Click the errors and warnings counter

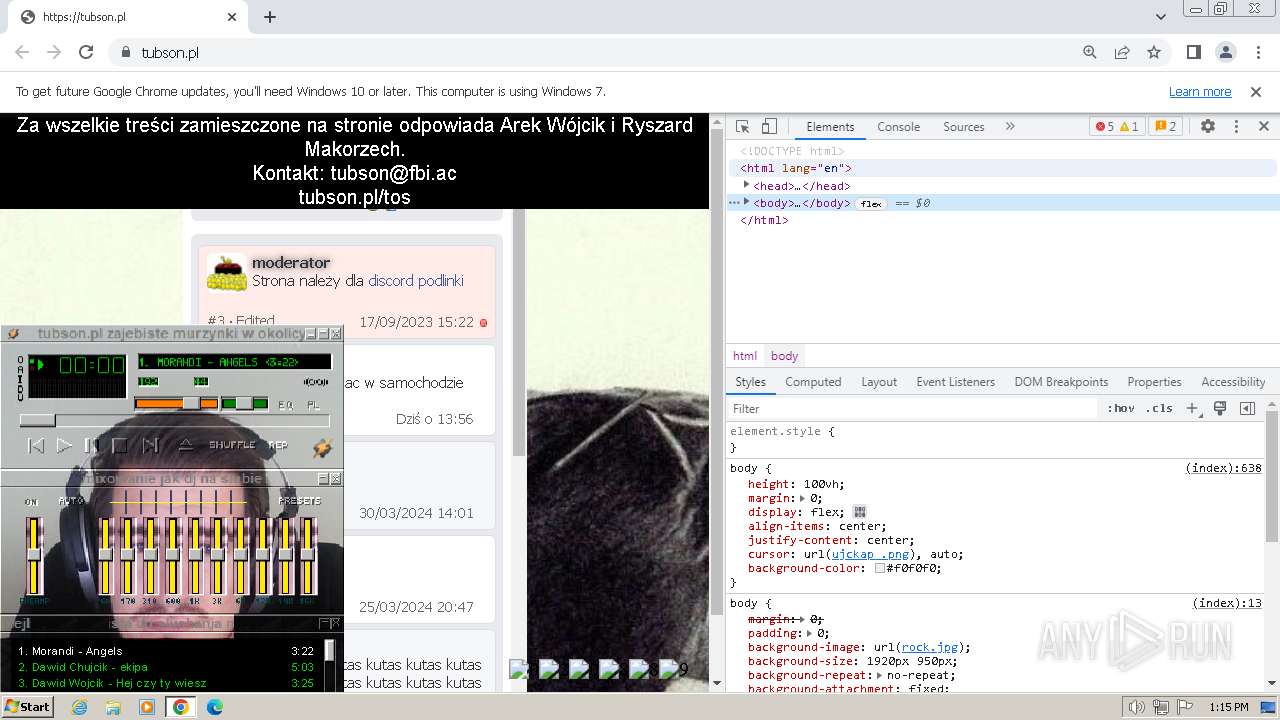point(1117,127)
